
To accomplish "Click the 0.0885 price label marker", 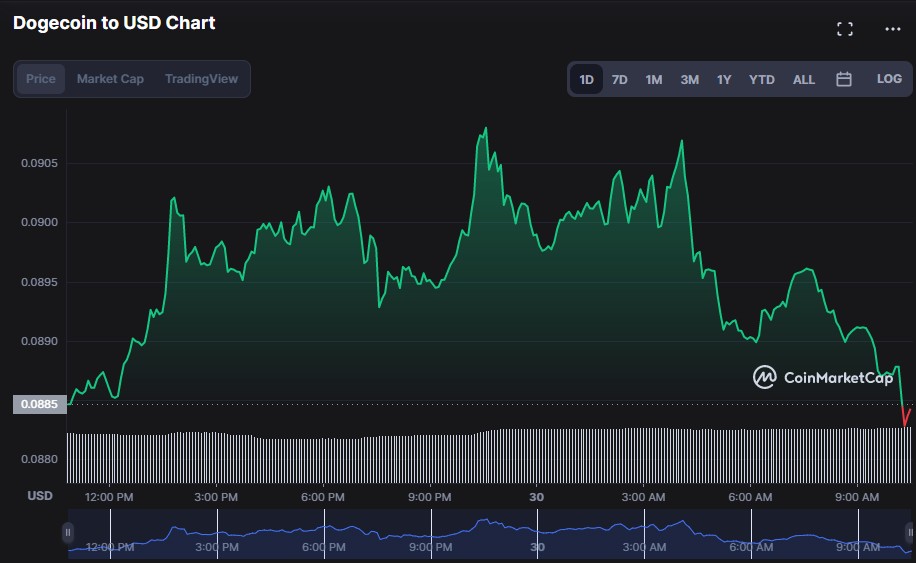I will pos(40,405).
